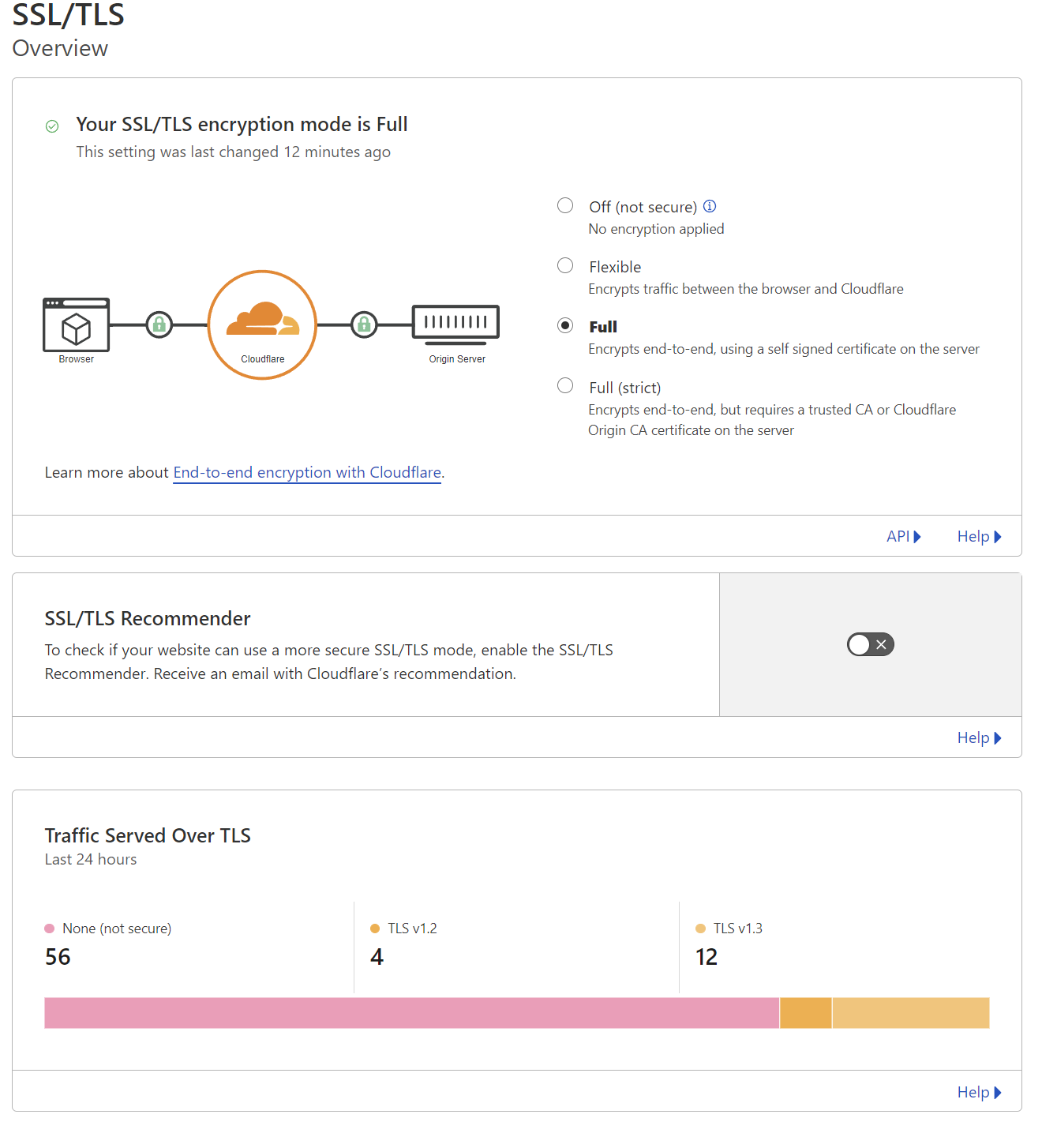Viewport: 1057px width, 1148px height.
Task: Click the TLS v1.3 count showing 12
Action: click(707, 957)
